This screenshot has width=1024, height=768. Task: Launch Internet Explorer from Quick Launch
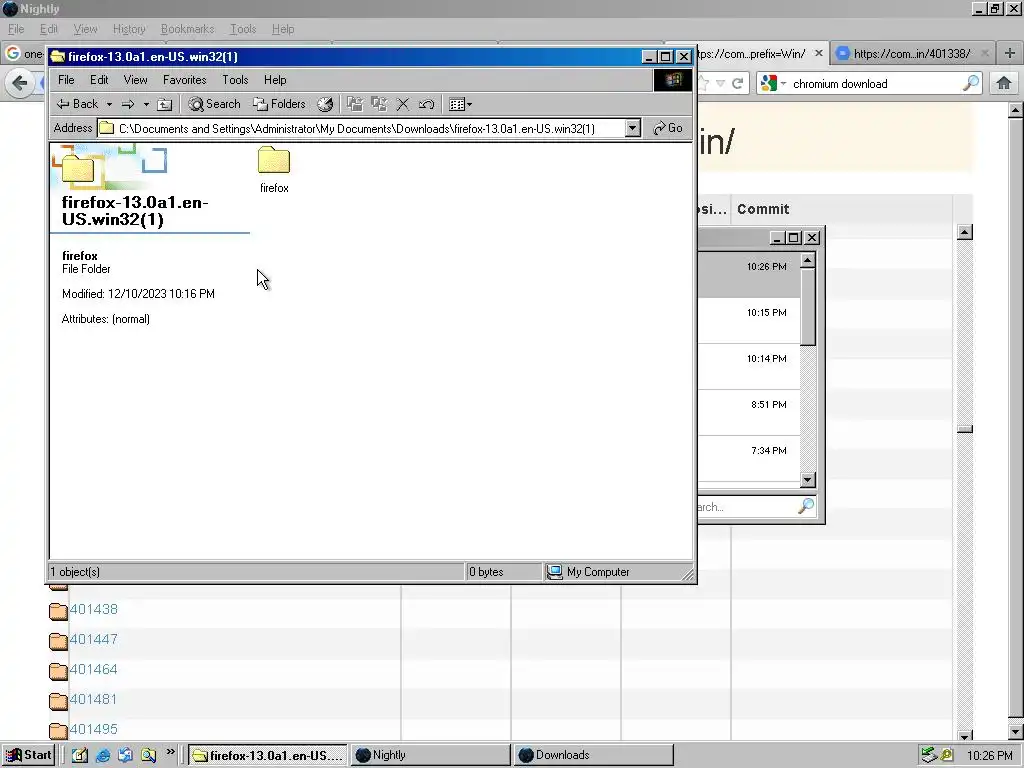point(103,756)
